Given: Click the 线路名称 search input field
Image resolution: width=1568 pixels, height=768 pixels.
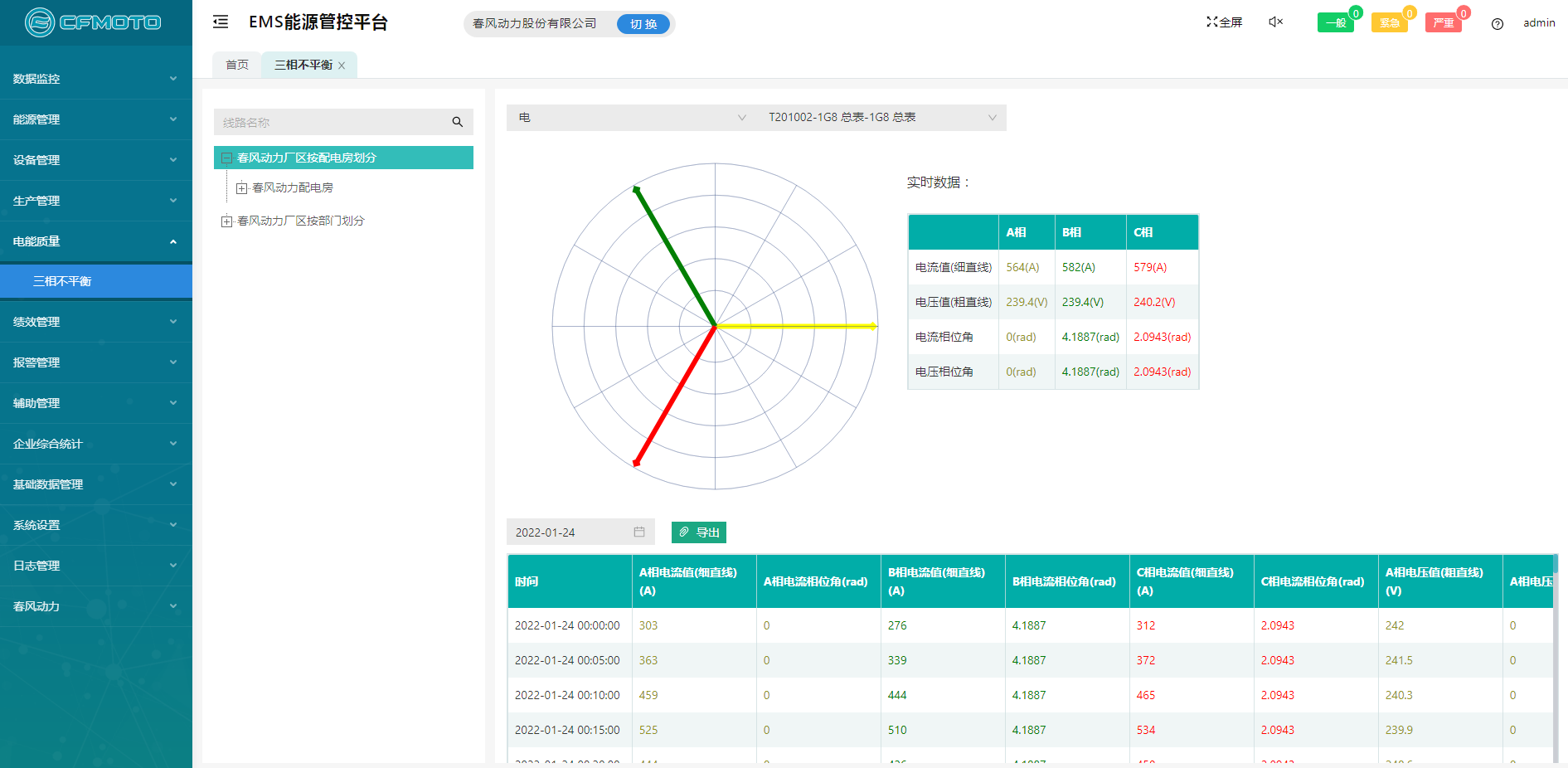Looking at the screenshot, I should pos(332,122).
